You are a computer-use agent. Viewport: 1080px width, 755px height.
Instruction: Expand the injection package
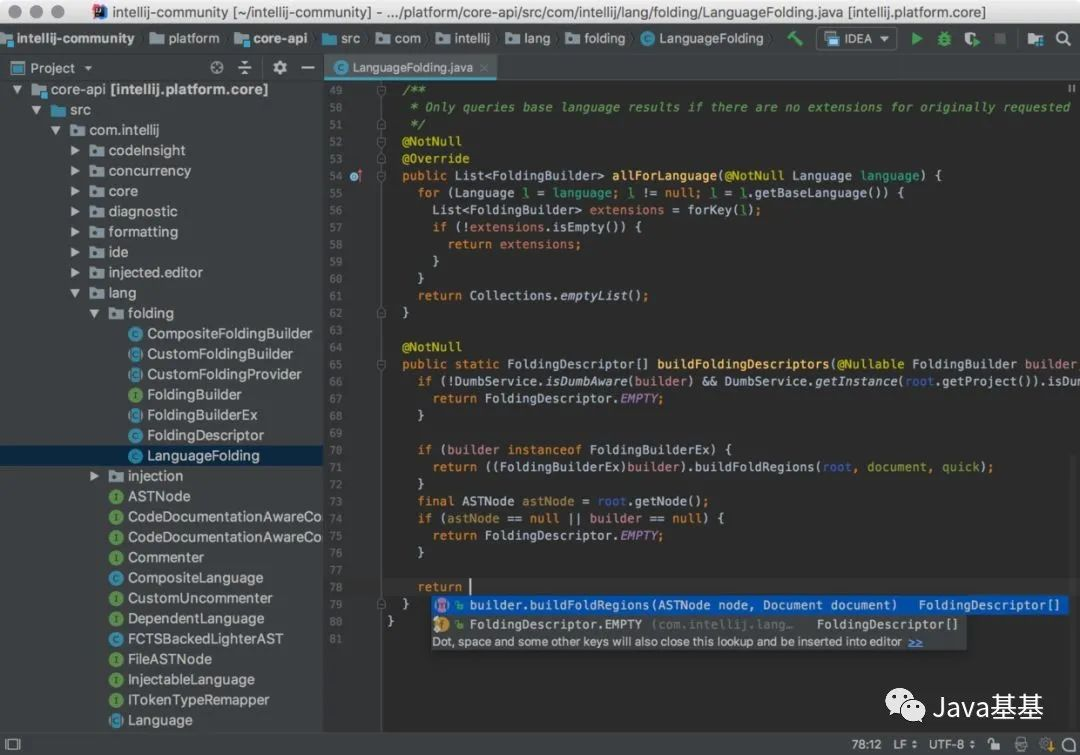tap(94, 476)
